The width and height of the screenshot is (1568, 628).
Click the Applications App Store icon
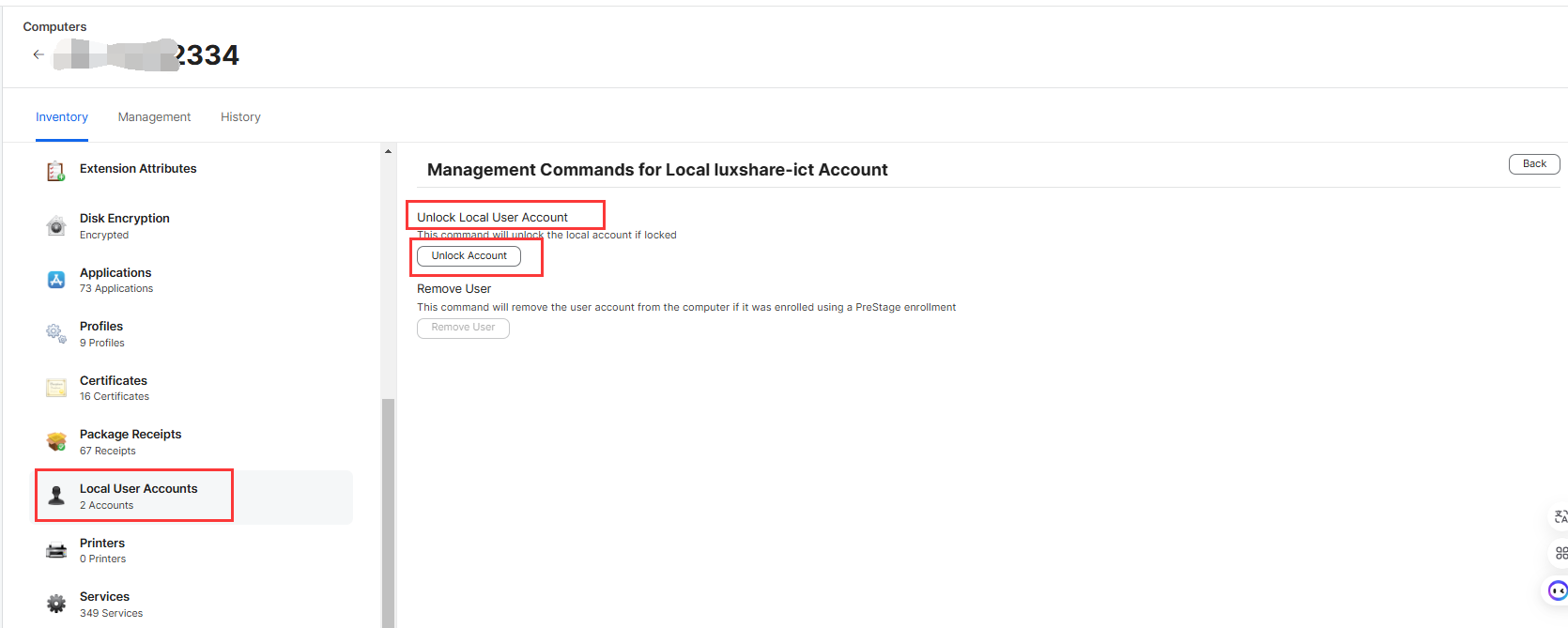[56, 280]
